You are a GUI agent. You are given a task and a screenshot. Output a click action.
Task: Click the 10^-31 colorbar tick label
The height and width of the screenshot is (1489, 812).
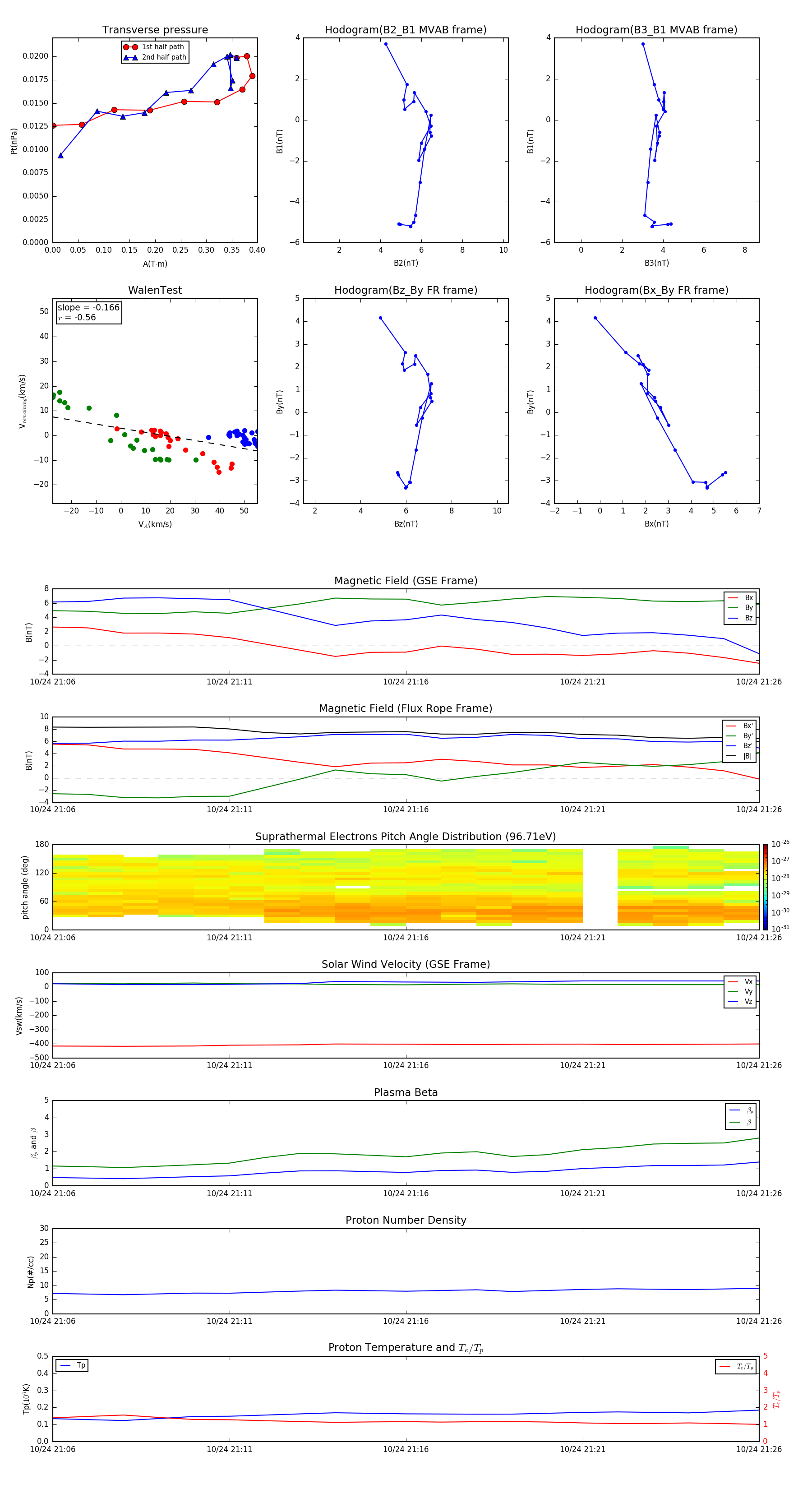780,929
